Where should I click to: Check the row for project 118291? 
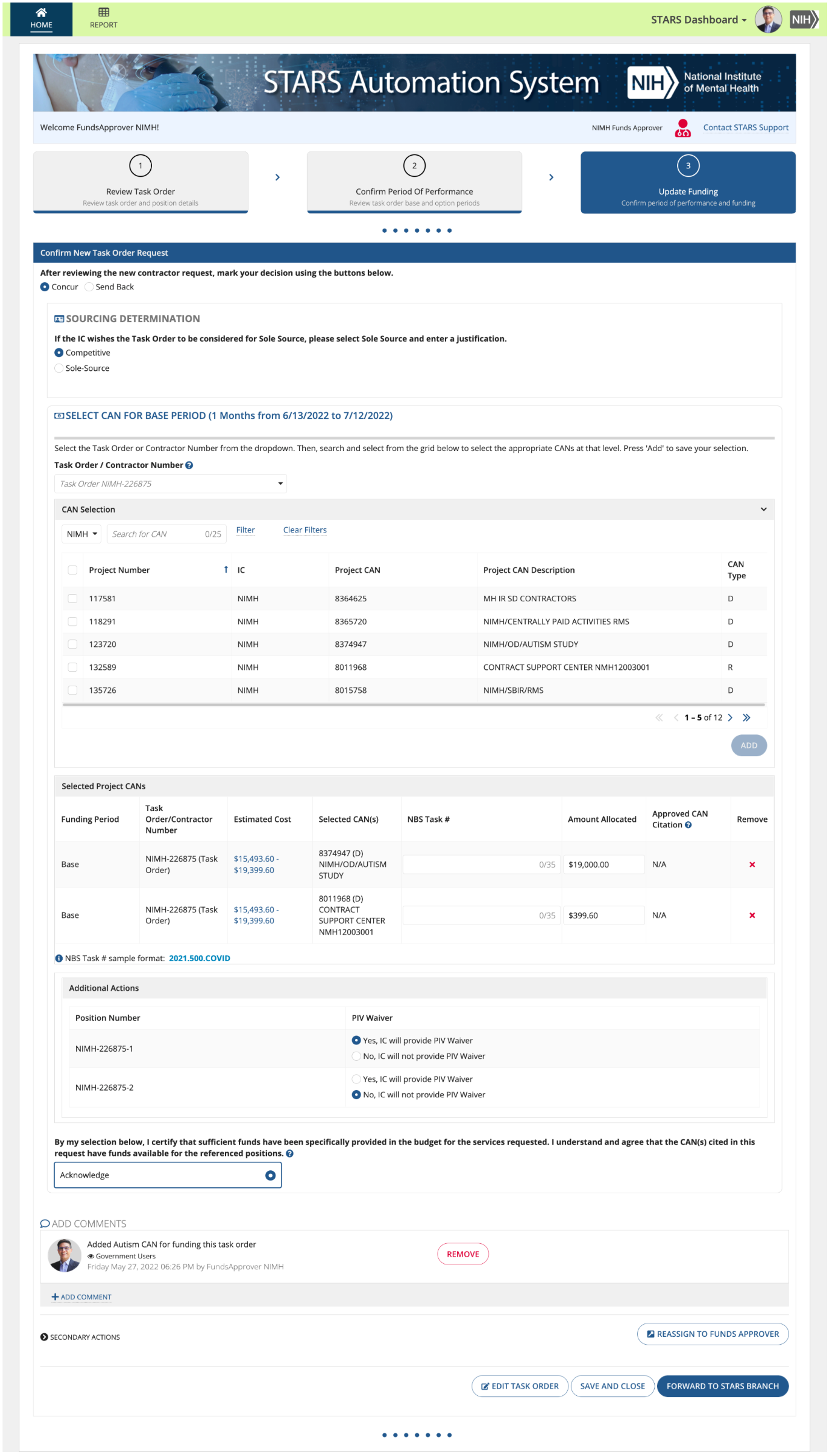(x=73, y=621)
